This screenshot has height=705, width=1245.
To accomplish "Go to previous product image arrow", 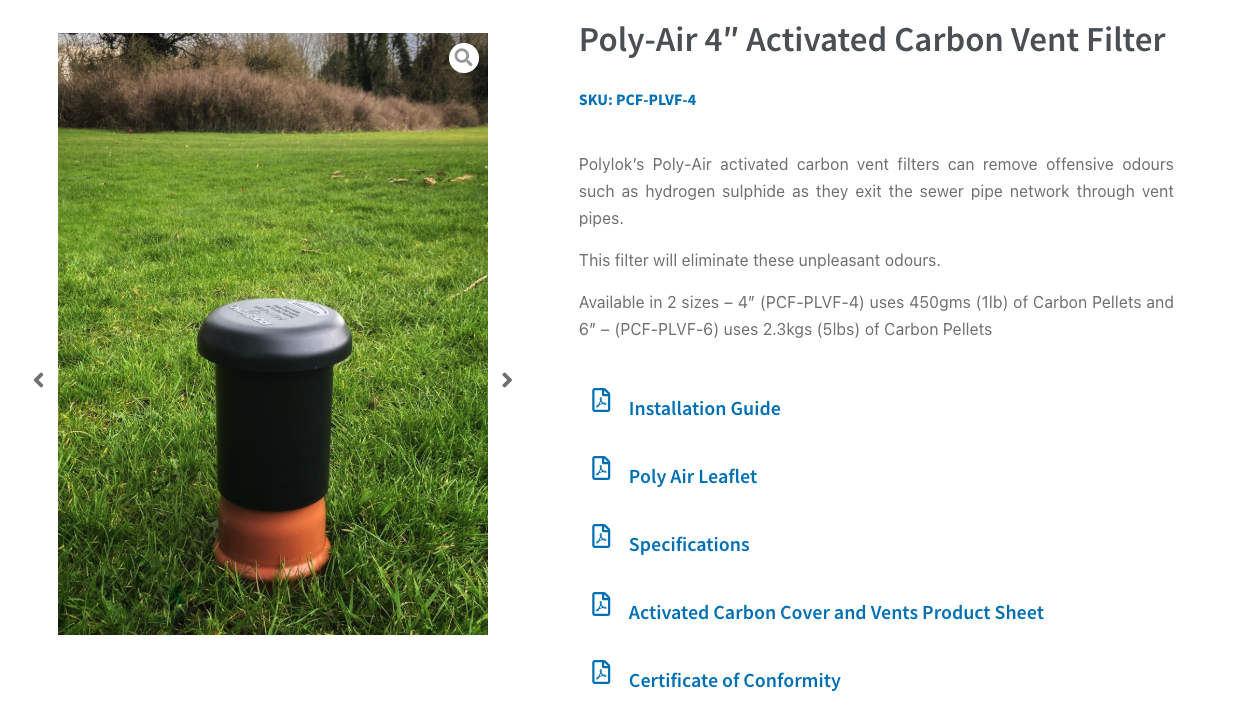I will [x=39, y=380].
